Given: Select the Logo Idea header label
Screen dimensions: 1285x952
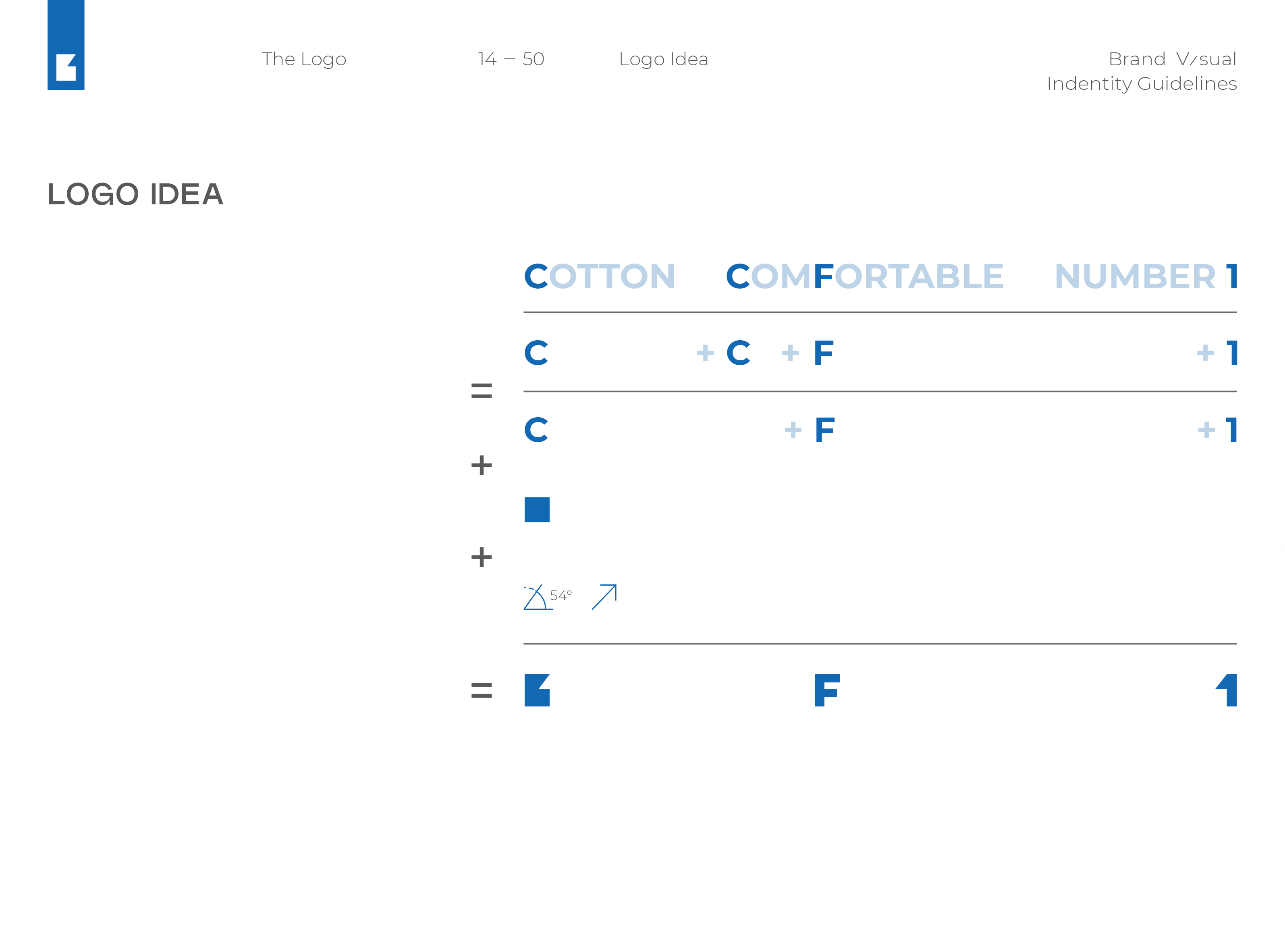Looking at the screenshot, I should pyautogui.click(x=664, y=59).
